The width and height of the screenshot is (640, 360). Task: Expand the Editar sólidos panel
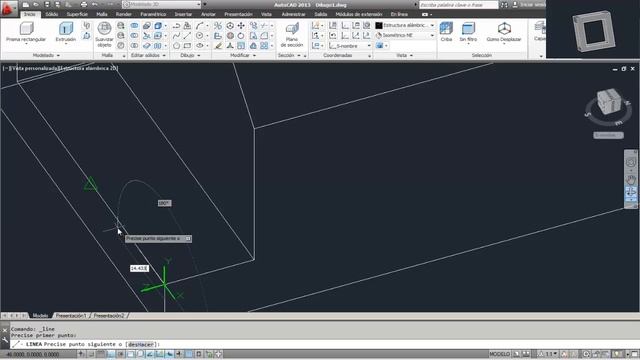[x=149, y=56]
